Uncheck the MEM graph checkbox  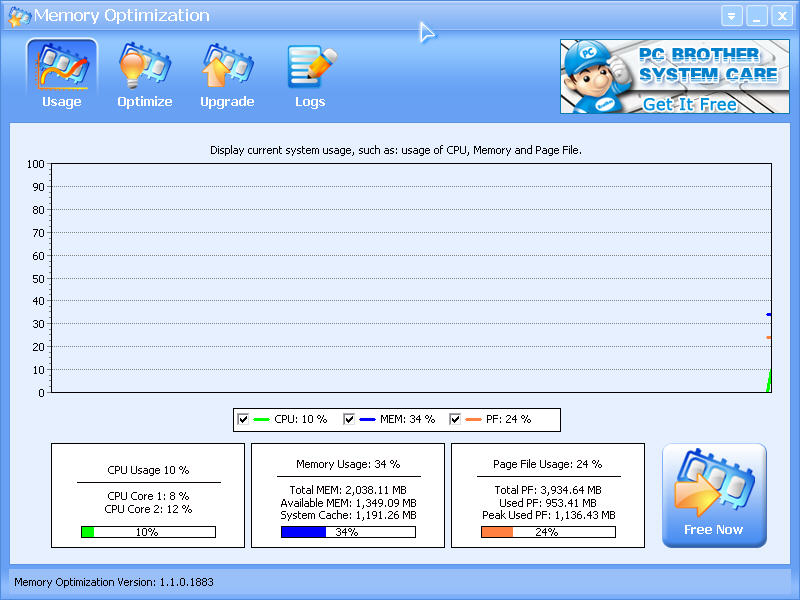point(348,419)
